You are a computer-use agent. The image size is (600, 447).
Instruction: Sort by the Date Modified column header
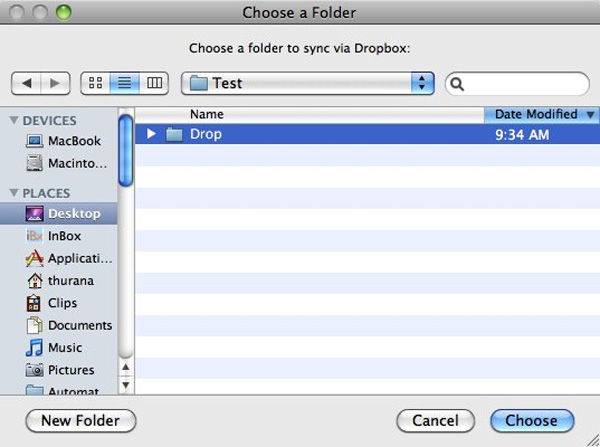[542, 114]
